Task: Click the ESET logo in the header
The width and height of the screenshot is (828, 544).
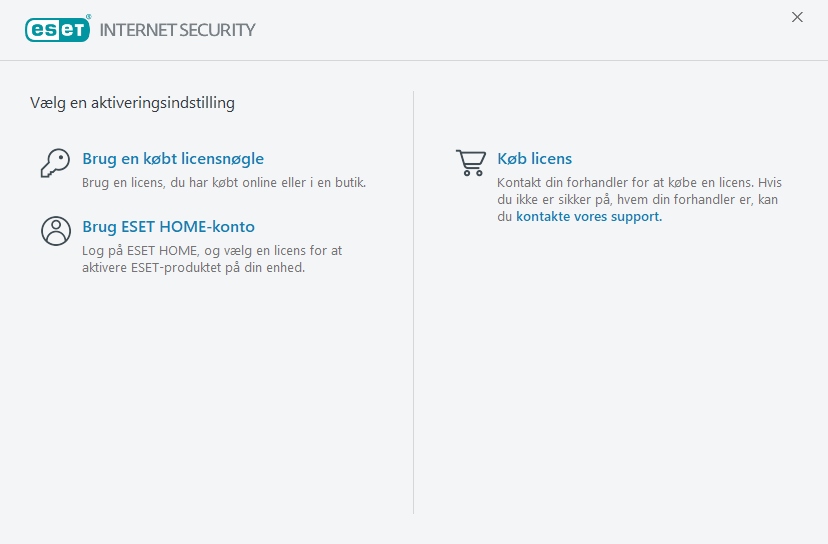Action: tap(57, 29)
